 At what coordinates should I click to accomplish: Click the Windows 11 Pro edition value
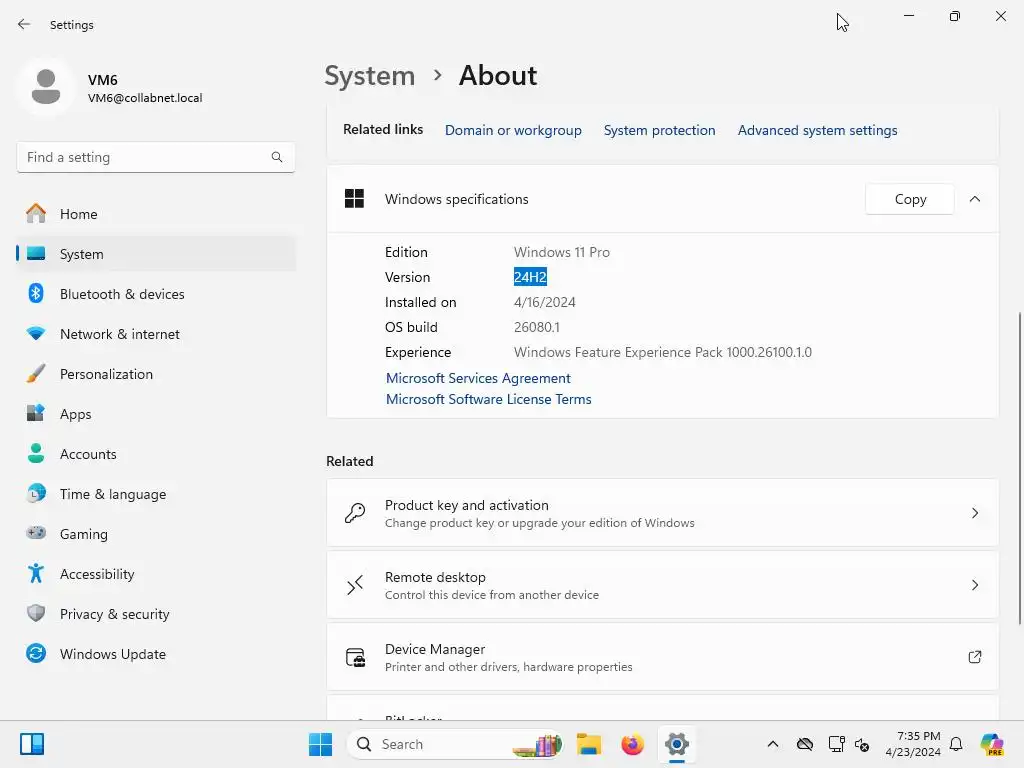tap(562, 252)
